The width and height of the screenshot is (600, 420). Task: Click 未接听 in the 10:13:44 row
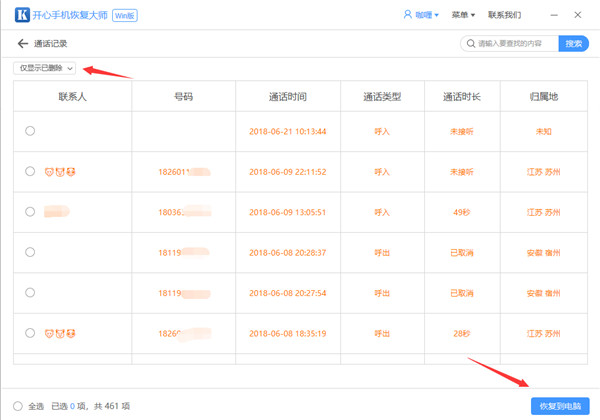[462, 132]
